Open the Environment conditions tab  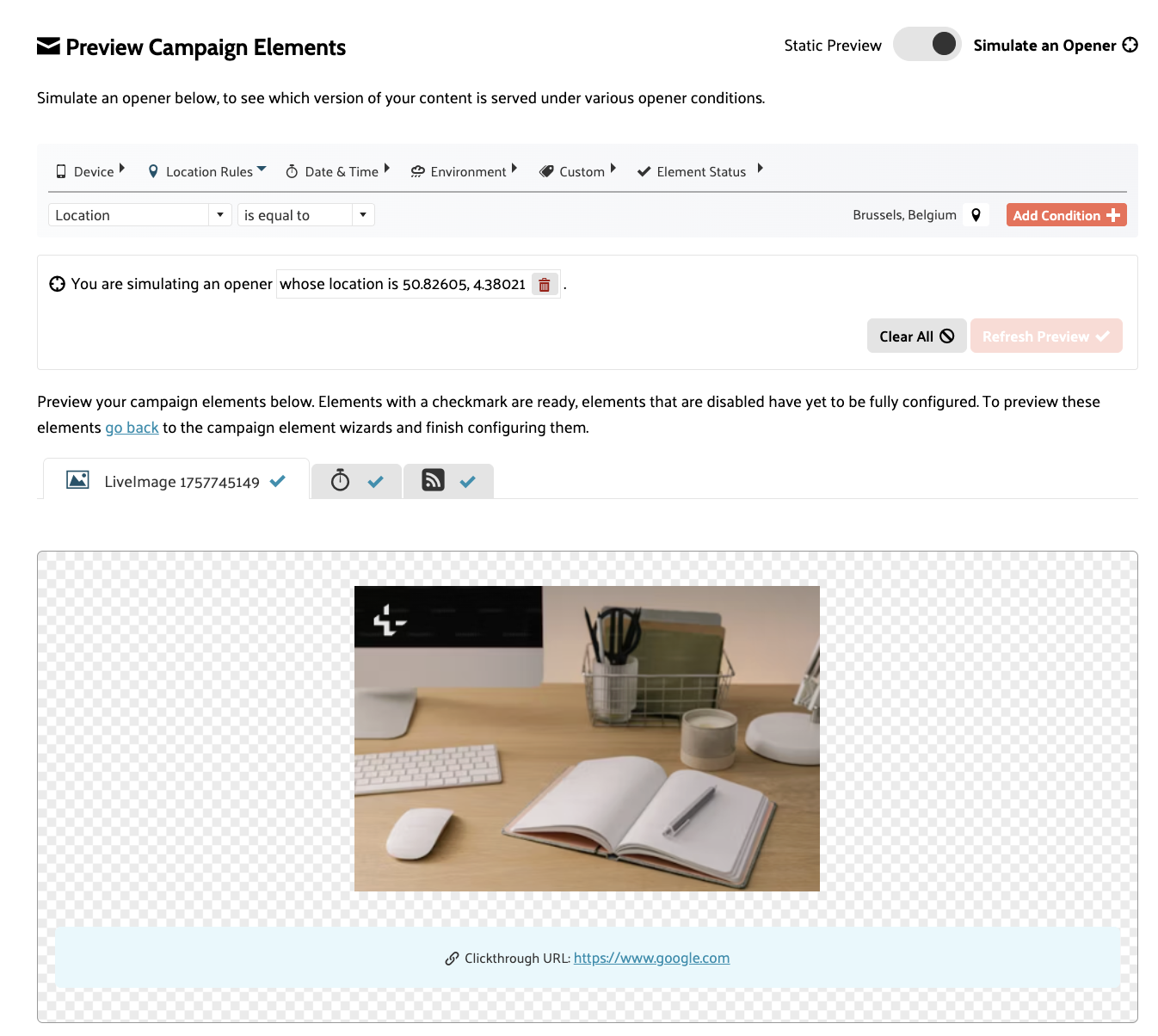click(464, 171)
